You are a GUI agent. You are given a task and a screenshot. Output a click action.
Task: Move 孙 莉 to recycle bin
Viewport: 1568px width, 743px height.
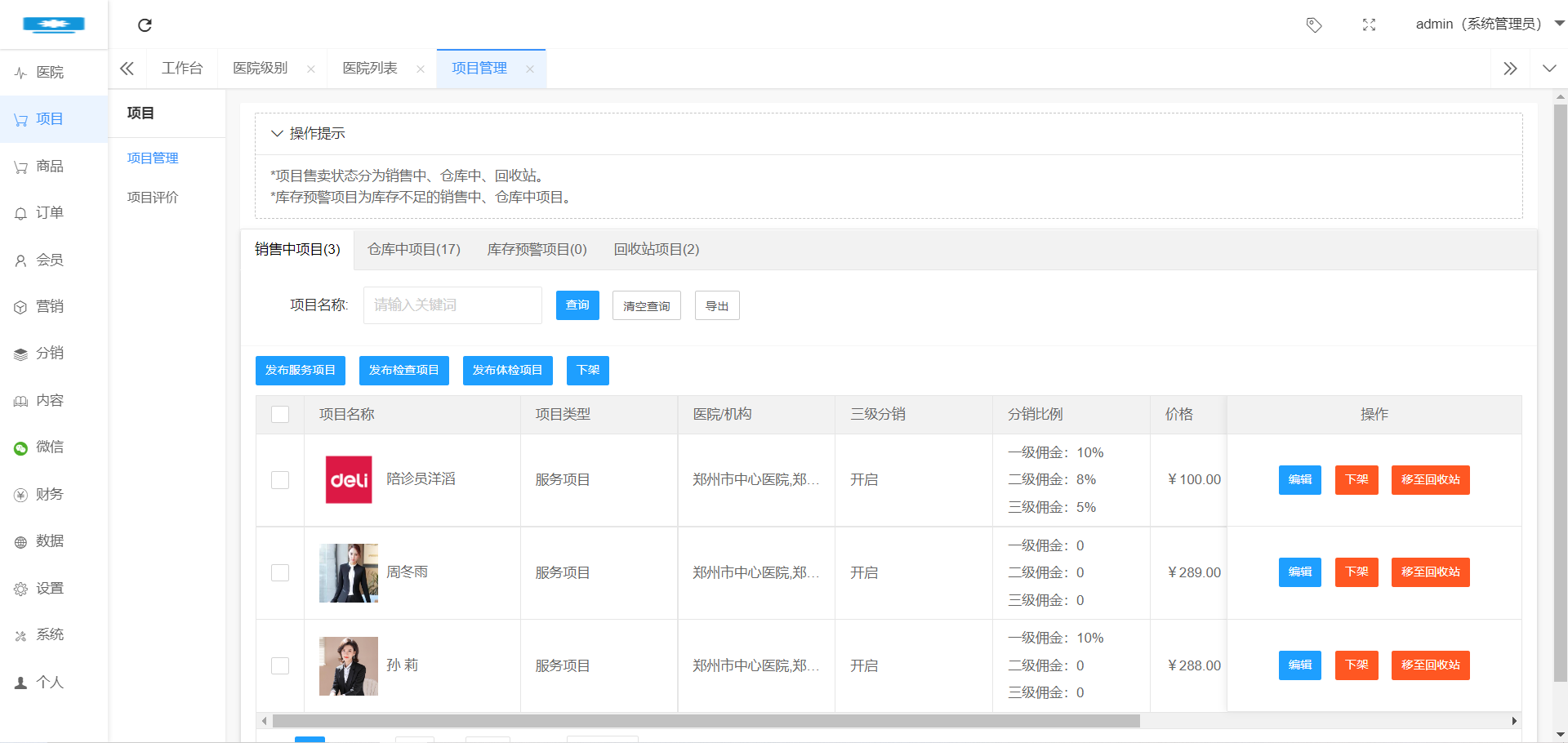pos(1431,665)
